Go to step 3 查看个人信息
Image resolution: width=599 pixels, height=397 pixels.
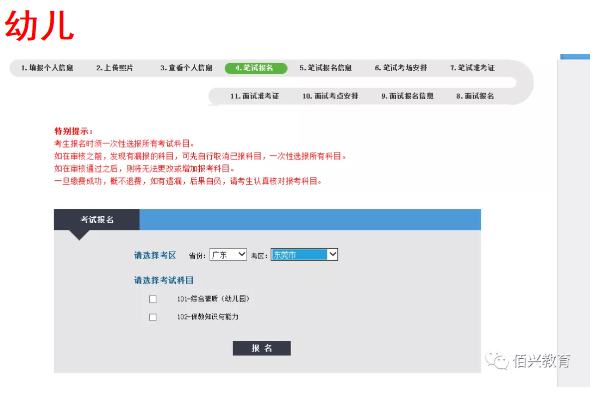tap(186, 68)
